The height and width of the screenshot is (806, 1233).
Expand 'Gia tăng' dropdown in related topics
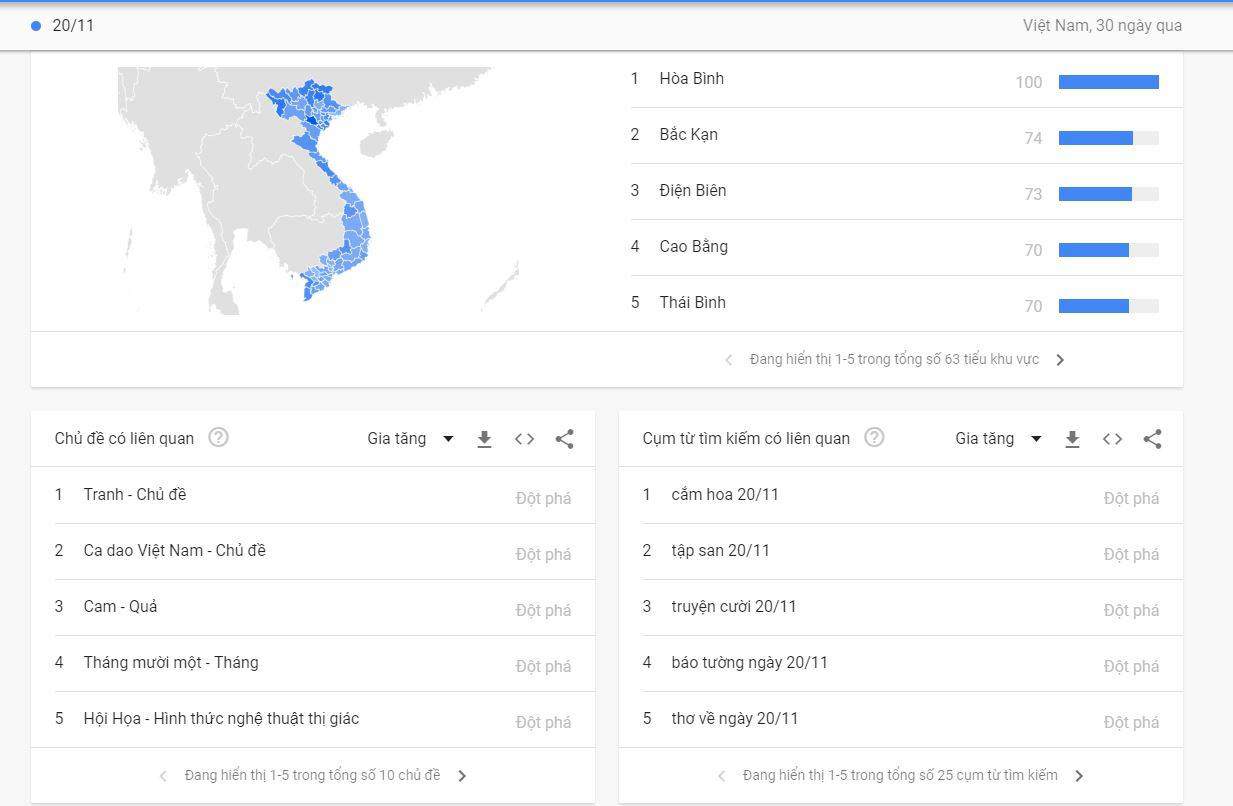point(410,439)
